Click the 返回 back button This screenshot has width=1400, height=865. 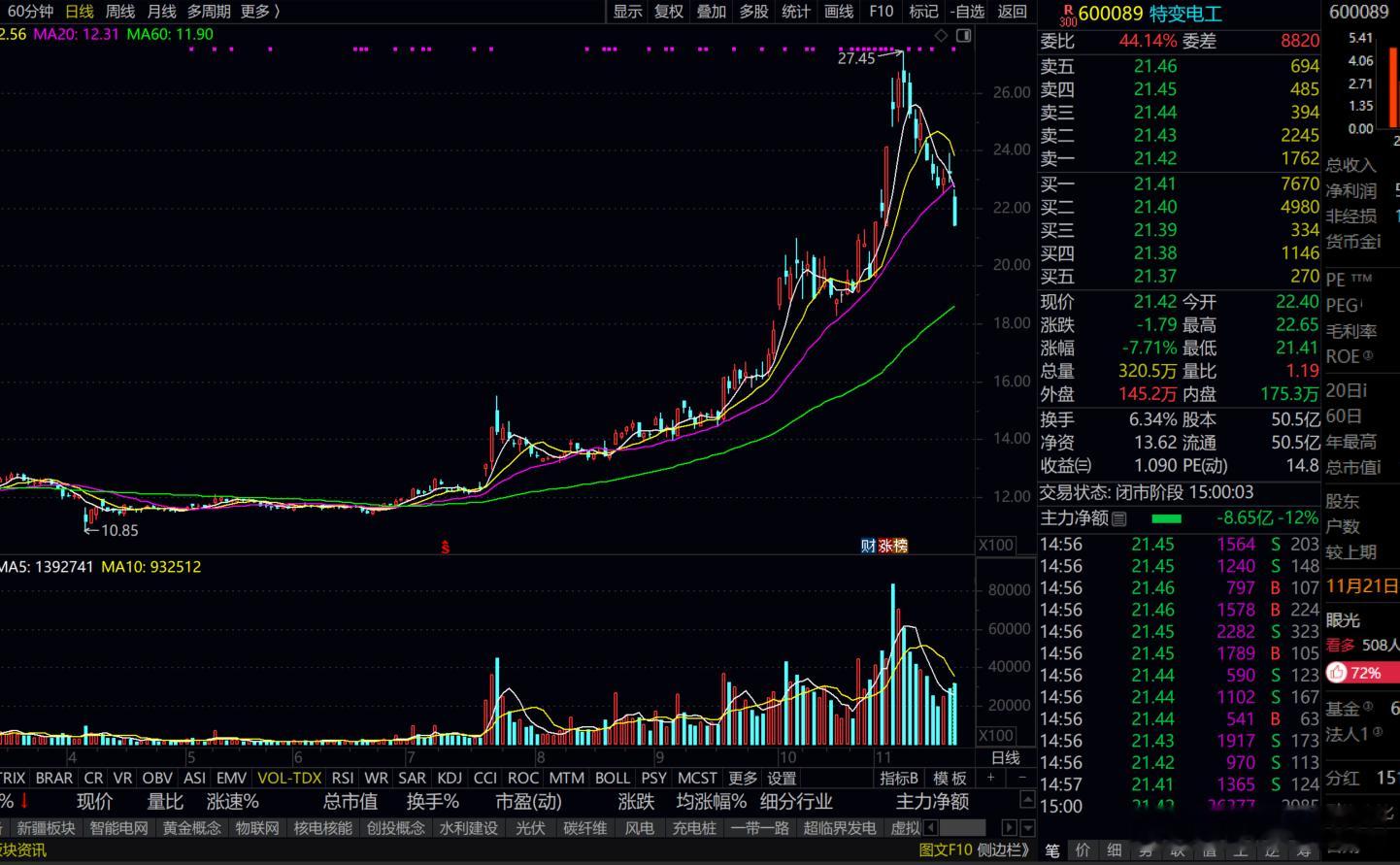click(1012, 12)
